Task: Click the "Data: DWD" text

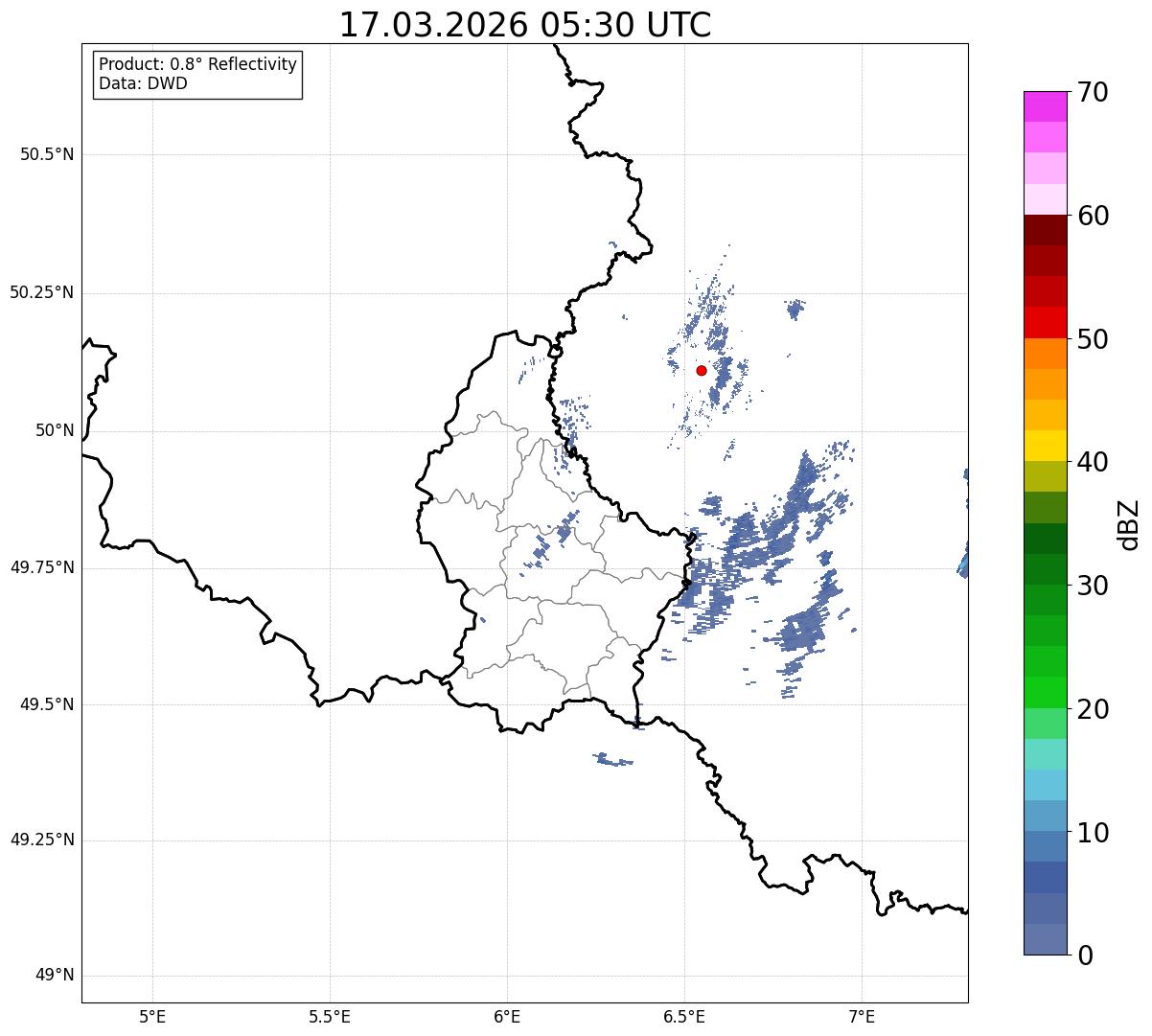Action: pyautogui.click(x=144, y=83)
